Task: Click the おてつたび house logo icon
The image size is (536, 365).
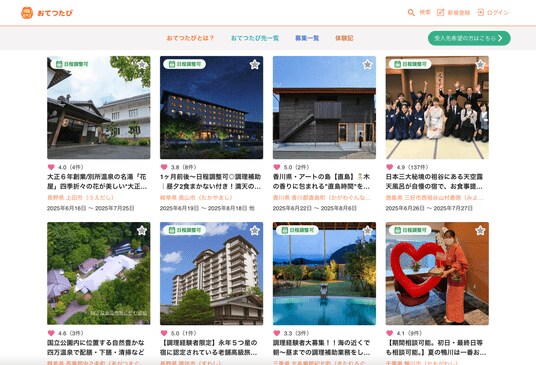Action: (x=27, y=13)
